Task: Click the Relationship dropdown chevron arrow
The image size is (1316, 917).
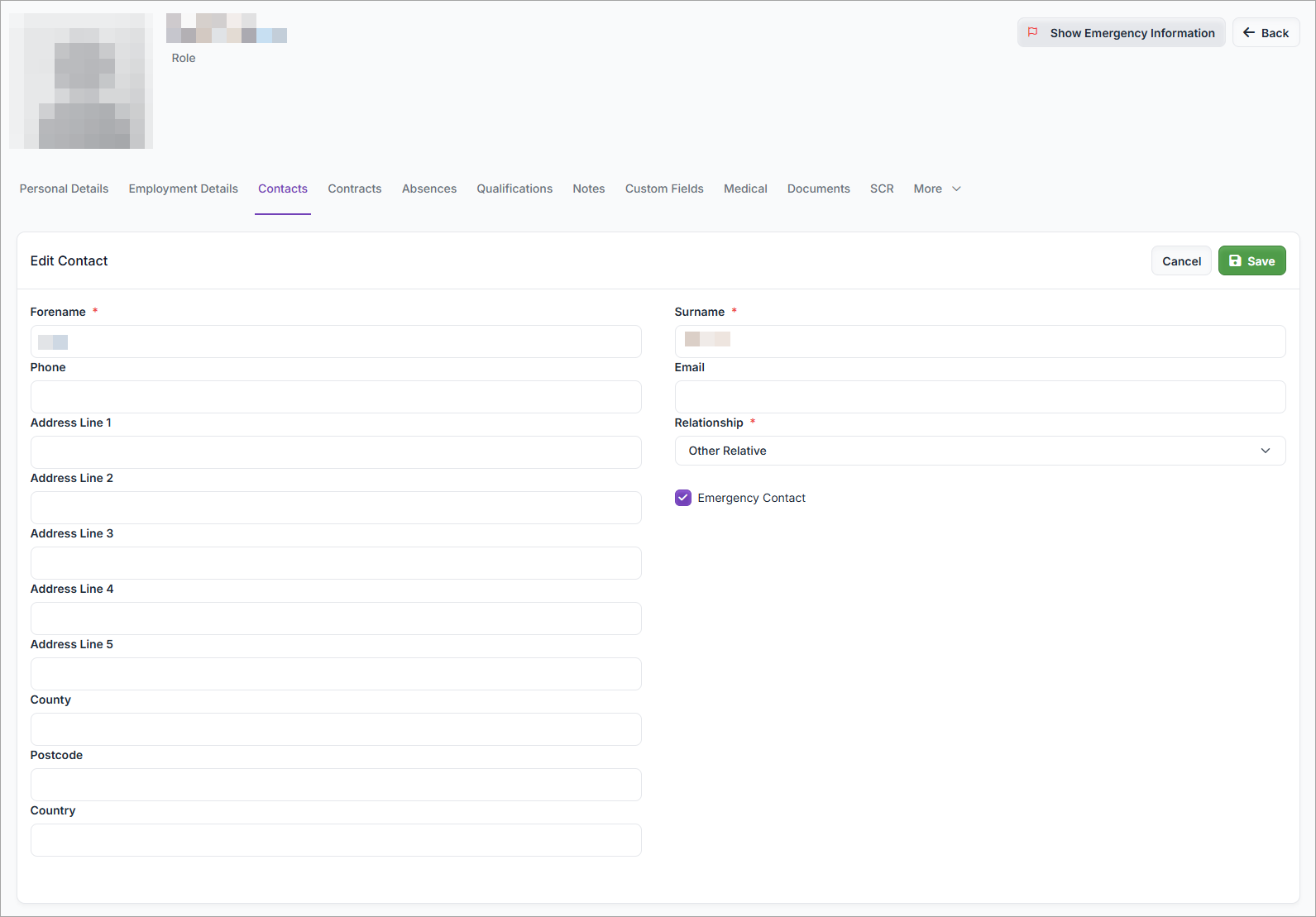Action: (x=1265, y=451)
